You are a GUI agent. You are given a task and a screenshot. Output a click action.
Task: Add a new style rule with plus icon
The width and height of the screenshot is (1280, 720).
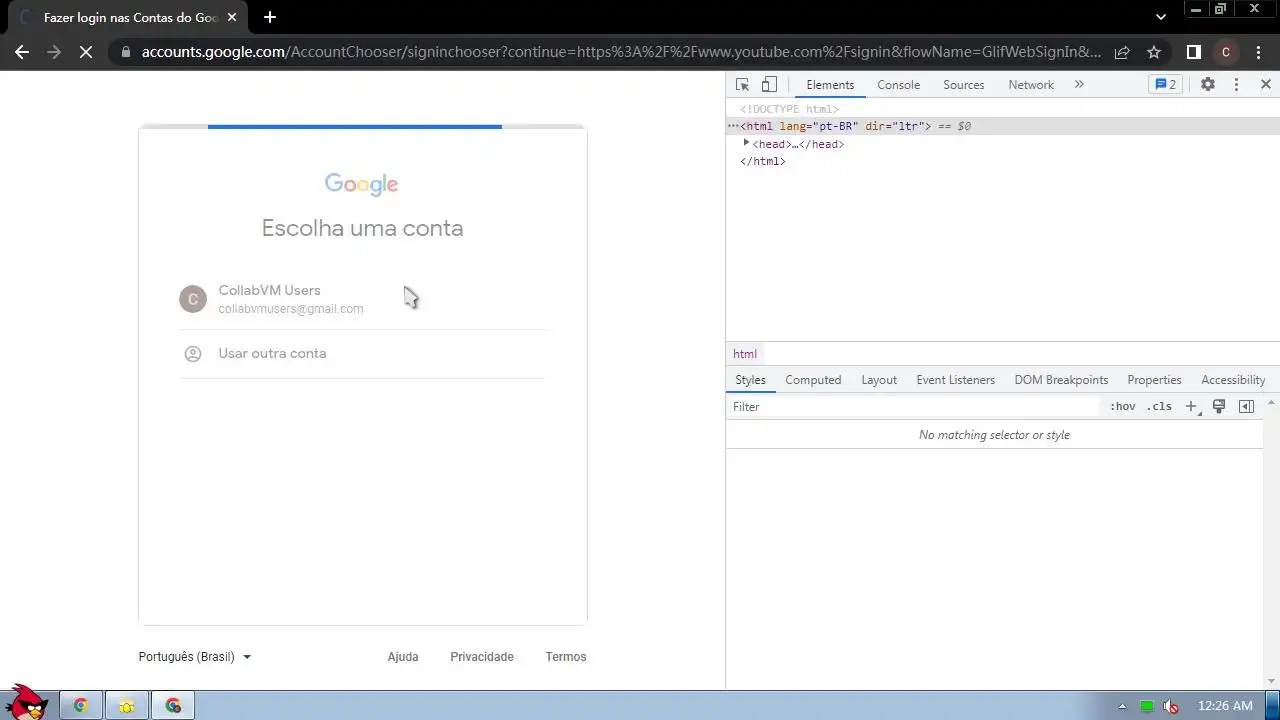coord(1191,407)
